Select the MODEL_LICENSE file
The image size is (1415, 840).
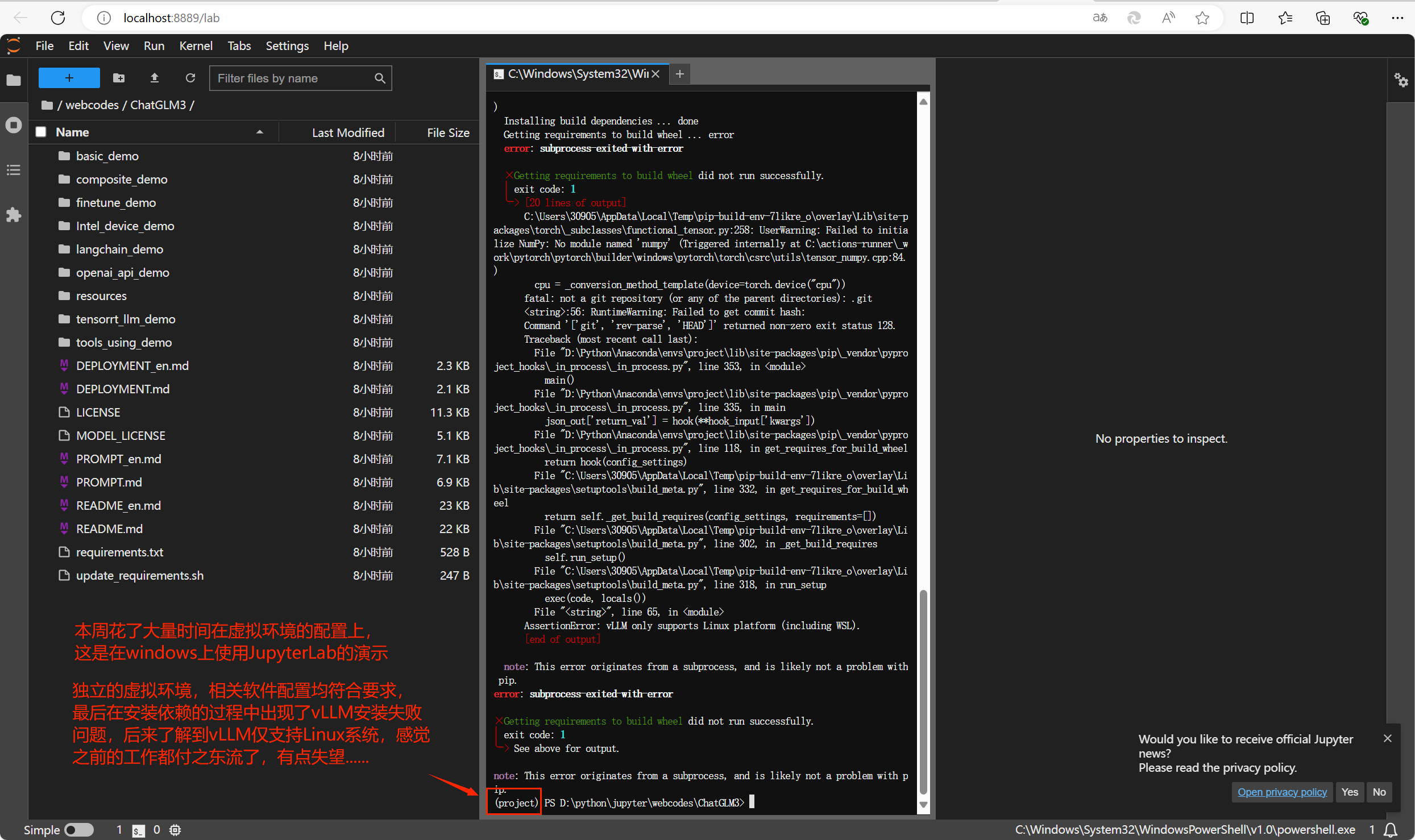click(x=254, y=435)
